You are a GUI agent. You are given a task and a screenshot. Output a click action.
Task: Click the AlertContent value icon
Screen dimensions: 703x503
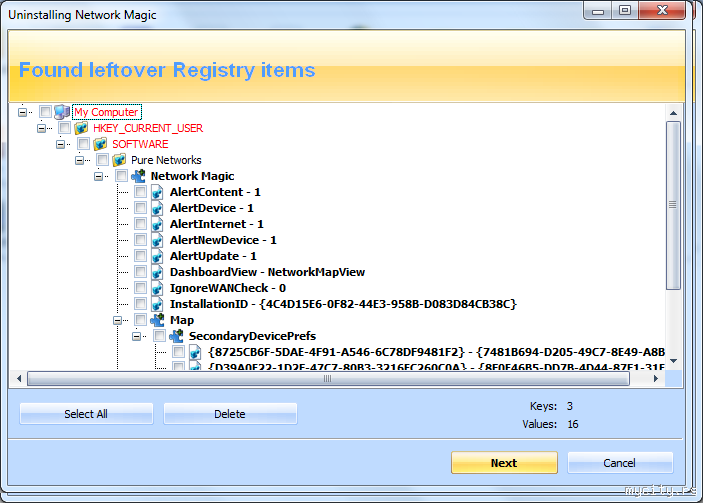pyautogui.click(x=157, y=192)
